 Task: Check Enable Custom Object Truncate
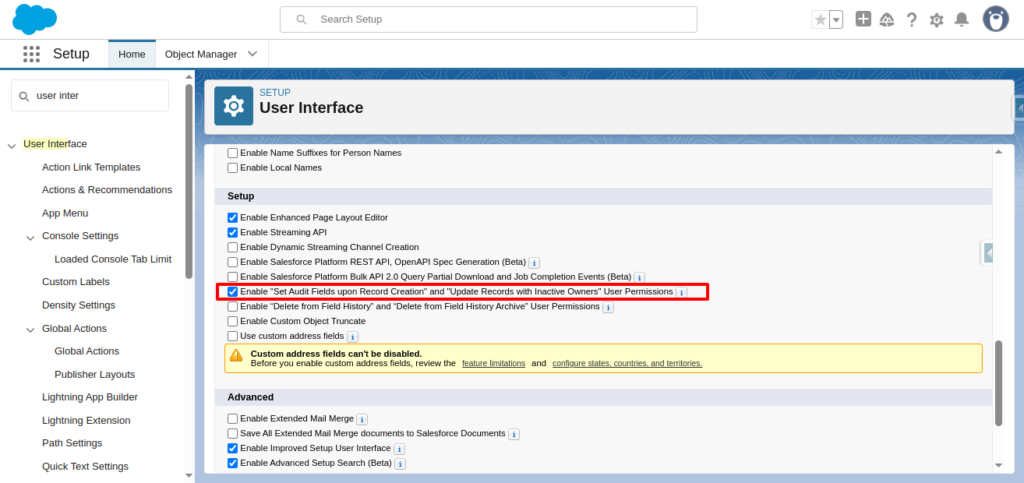(x=232, y=321)
